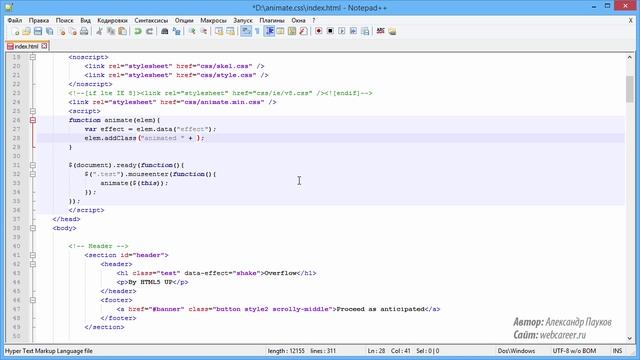Screen dimensions: 640x360
Task: Click the Zoom In toolbar icon
Action: tap(192, 31)
